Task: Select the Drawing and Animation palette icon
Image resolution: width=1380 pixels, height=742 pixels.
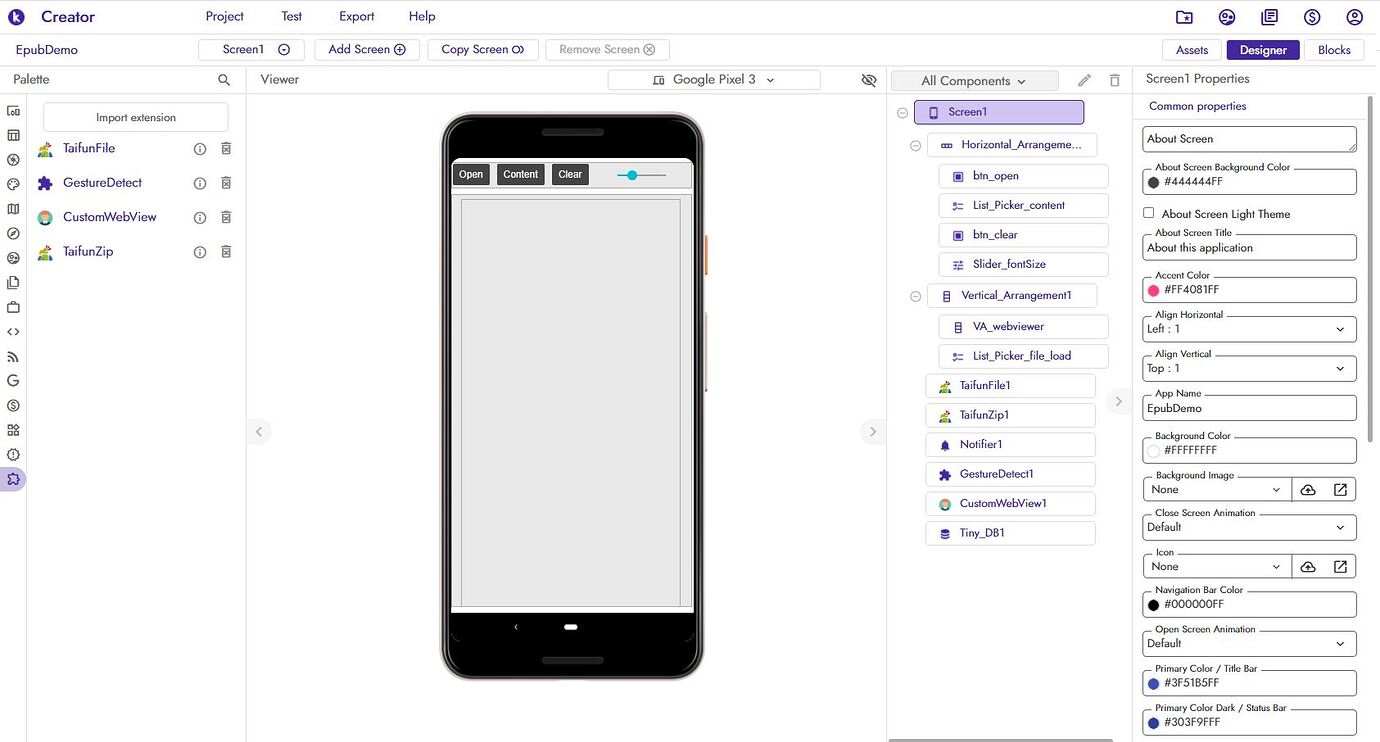Action: click(x=13, y=183)
